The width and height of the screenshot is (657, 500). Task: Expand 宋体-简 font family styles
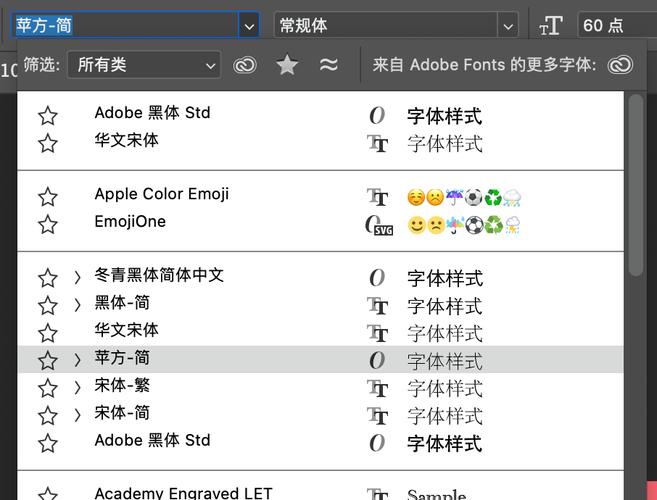[x=77, y=415]
